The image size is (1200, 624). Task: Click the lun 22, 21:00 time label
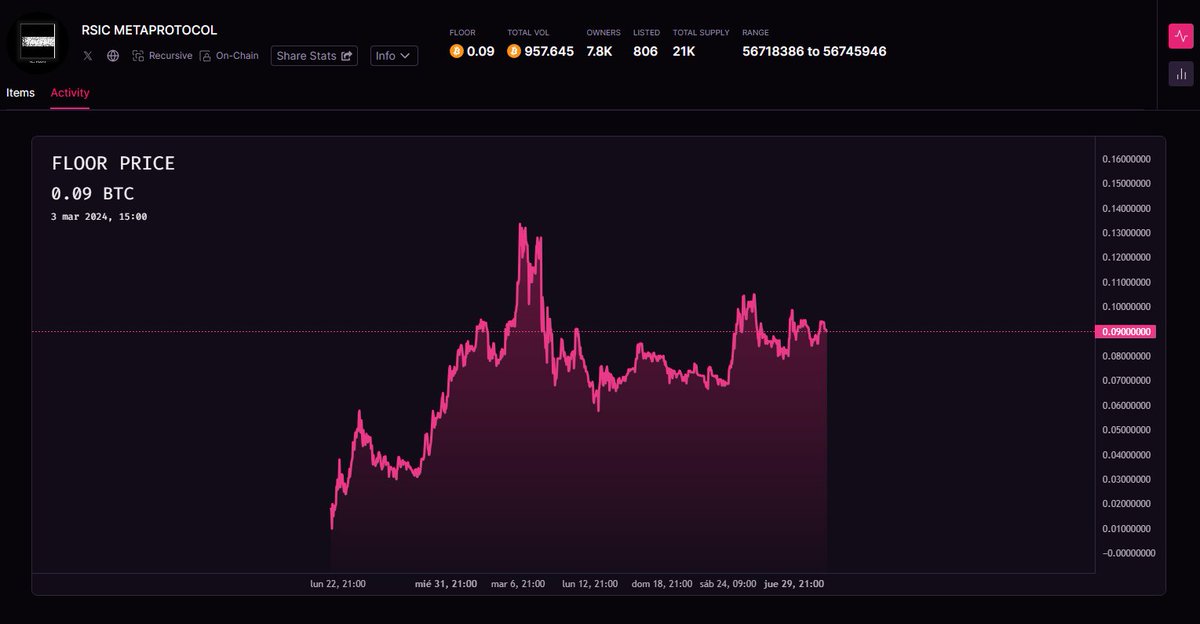click(x=338, y=584)
